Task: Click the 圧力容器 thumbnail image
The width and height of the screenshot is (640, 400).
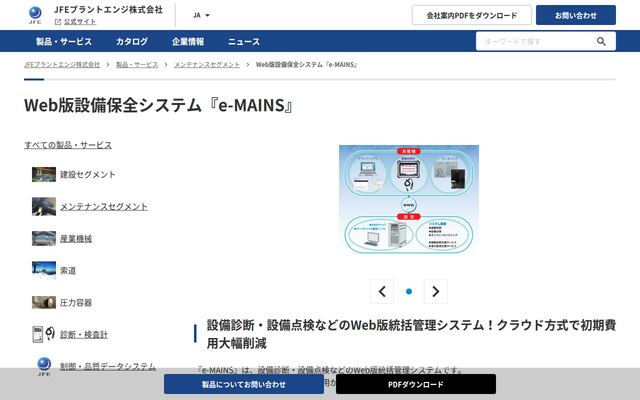Action: pyautogui.click(x=44, y=302)
